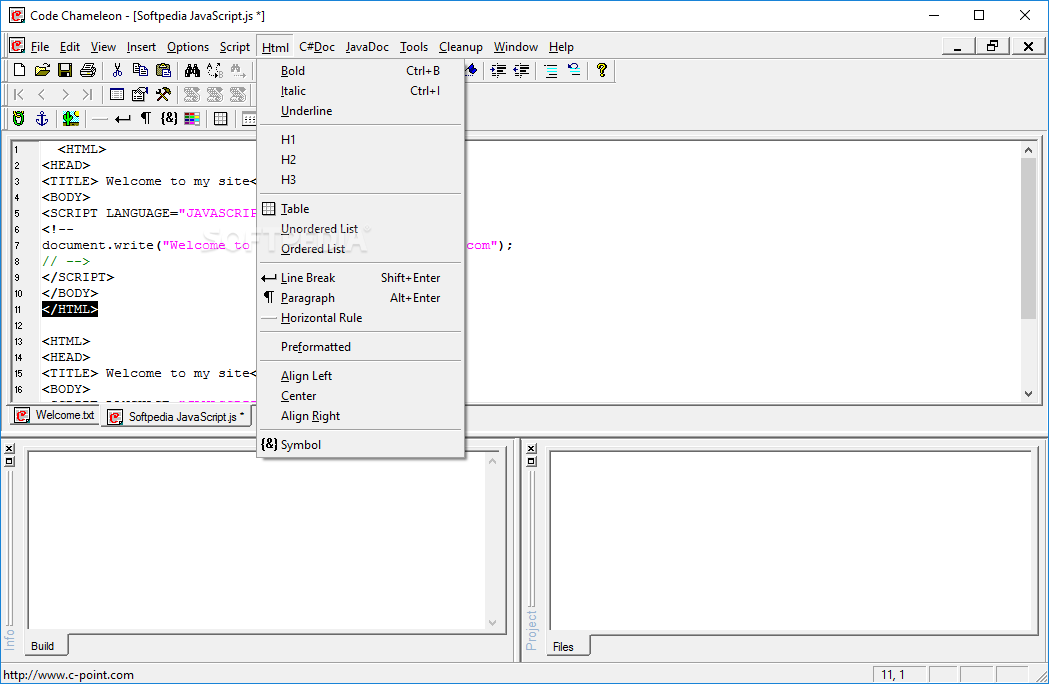This screenshot has height=684, width=1049.
Task: Select Symbol menu entry
Action: click(361, 444)
